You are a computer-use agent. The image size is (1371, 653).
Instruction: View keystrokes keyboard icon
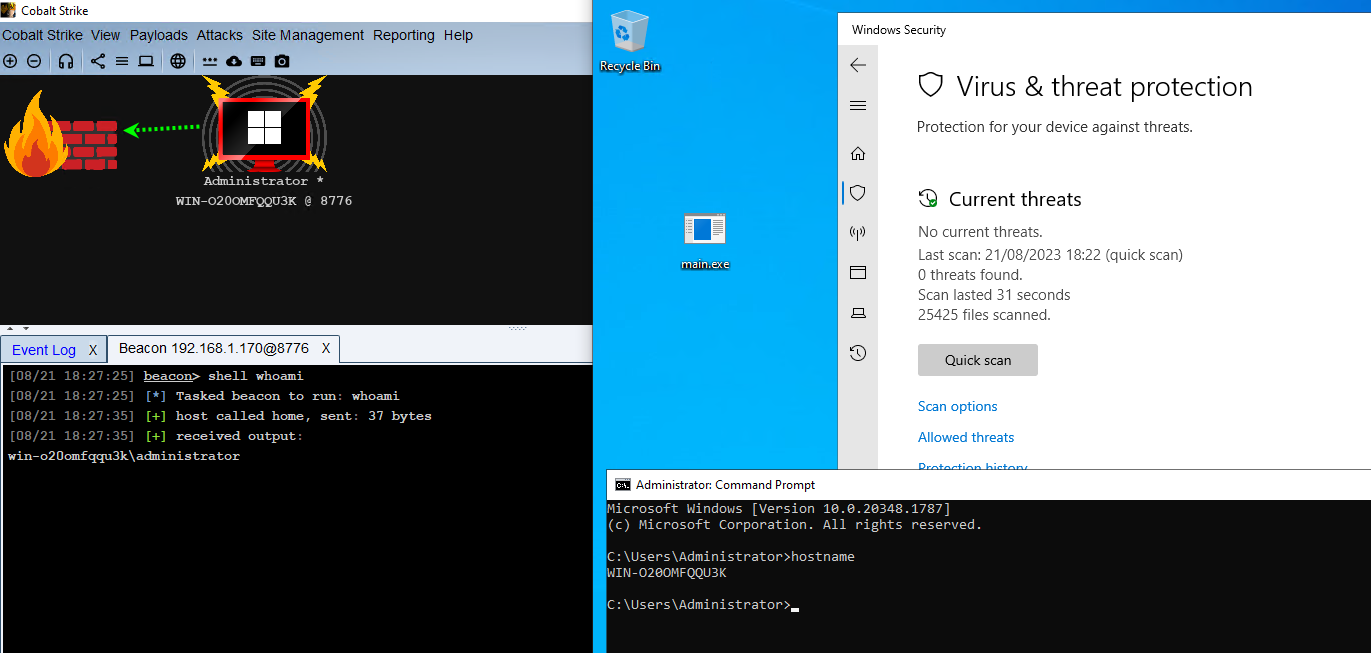click(258, 61)
